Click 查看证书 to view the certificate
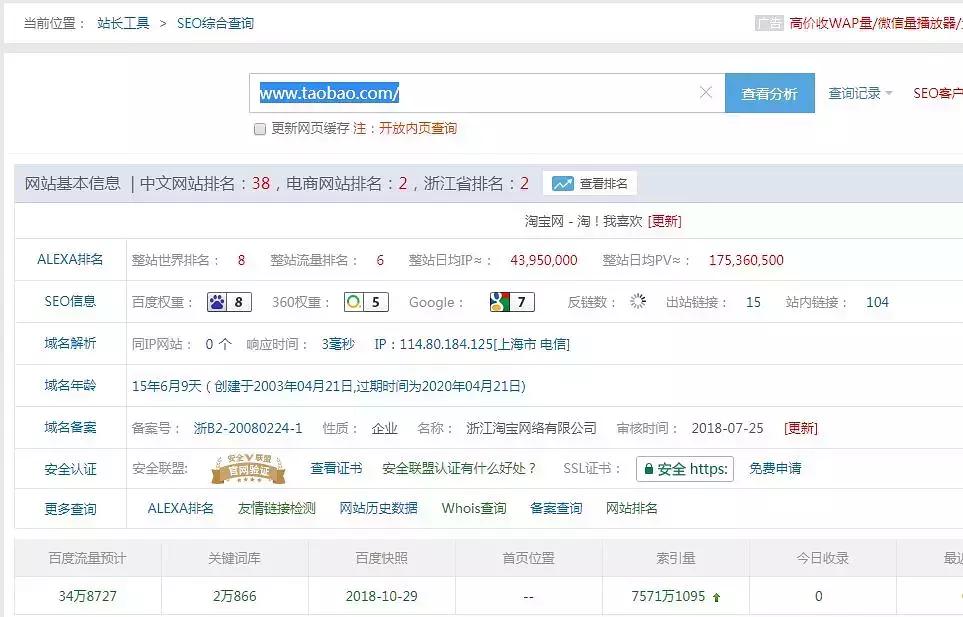The width and height of the screenshot is (963, 617). point(336,468)
